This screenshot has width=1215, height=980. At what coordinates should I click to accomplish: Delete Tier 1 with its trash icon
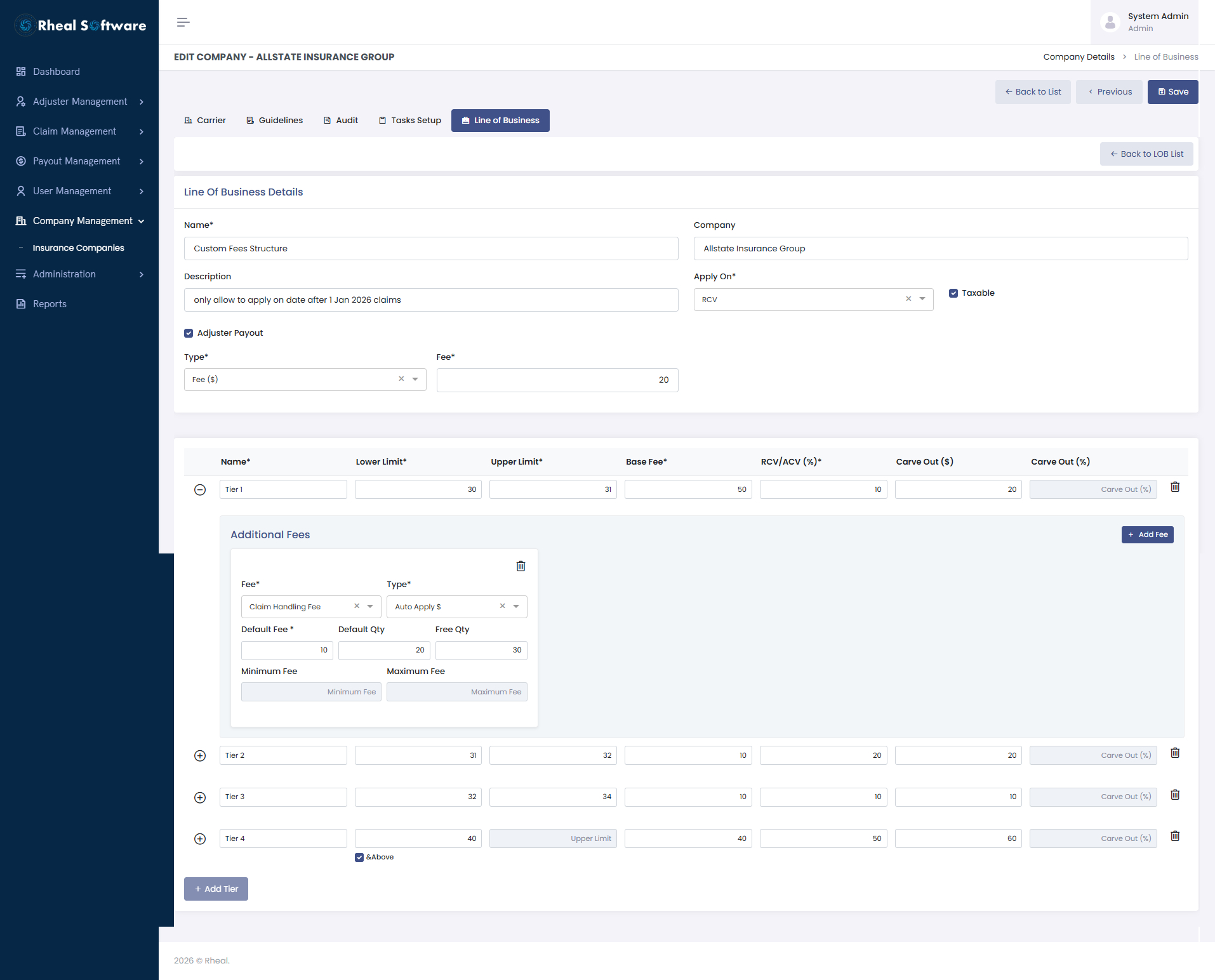pos(1175,487)
